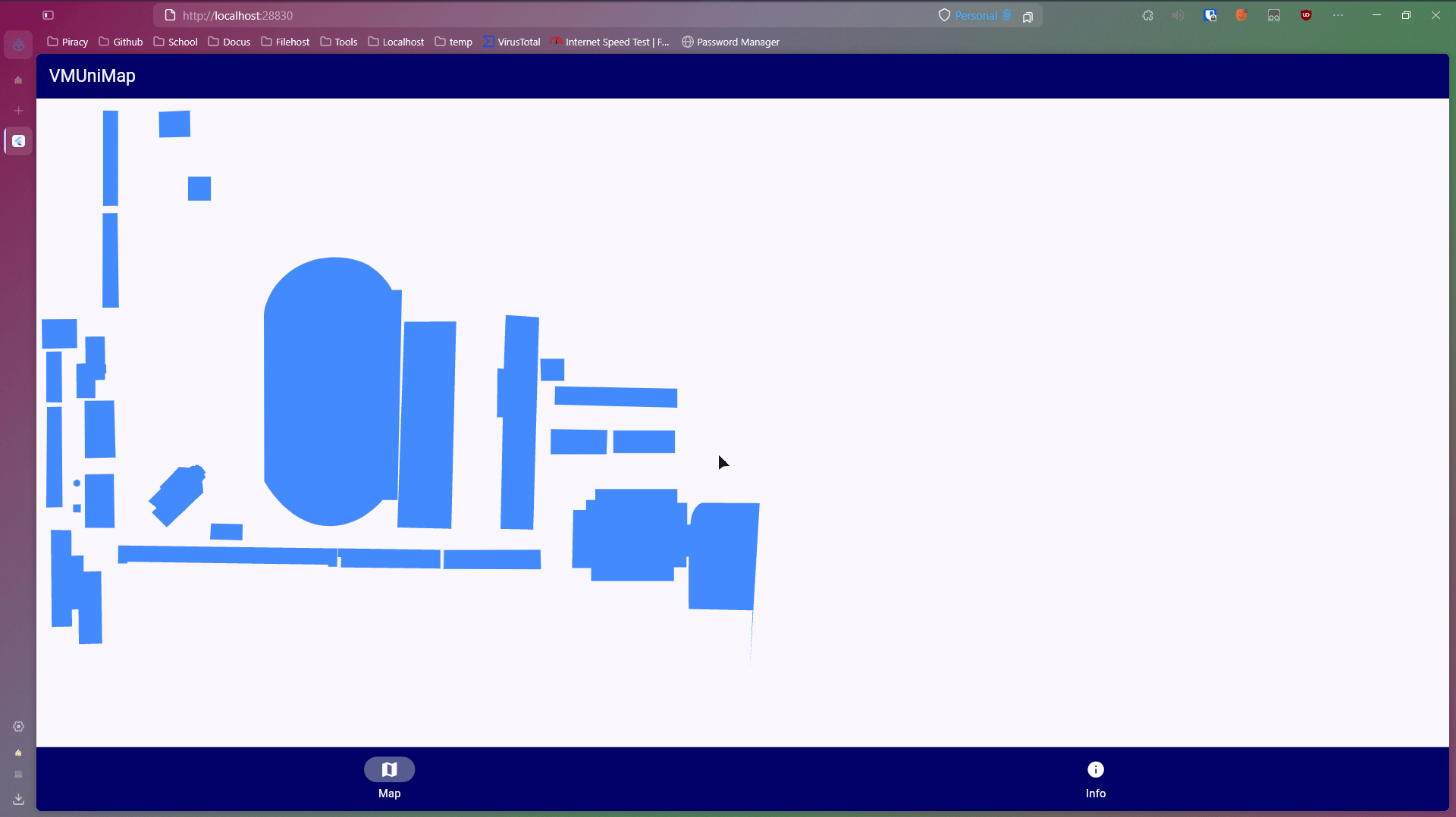
Task: Click the flag icon beside the address bar
Action: pyautogui.click(x=1028, y=16)
